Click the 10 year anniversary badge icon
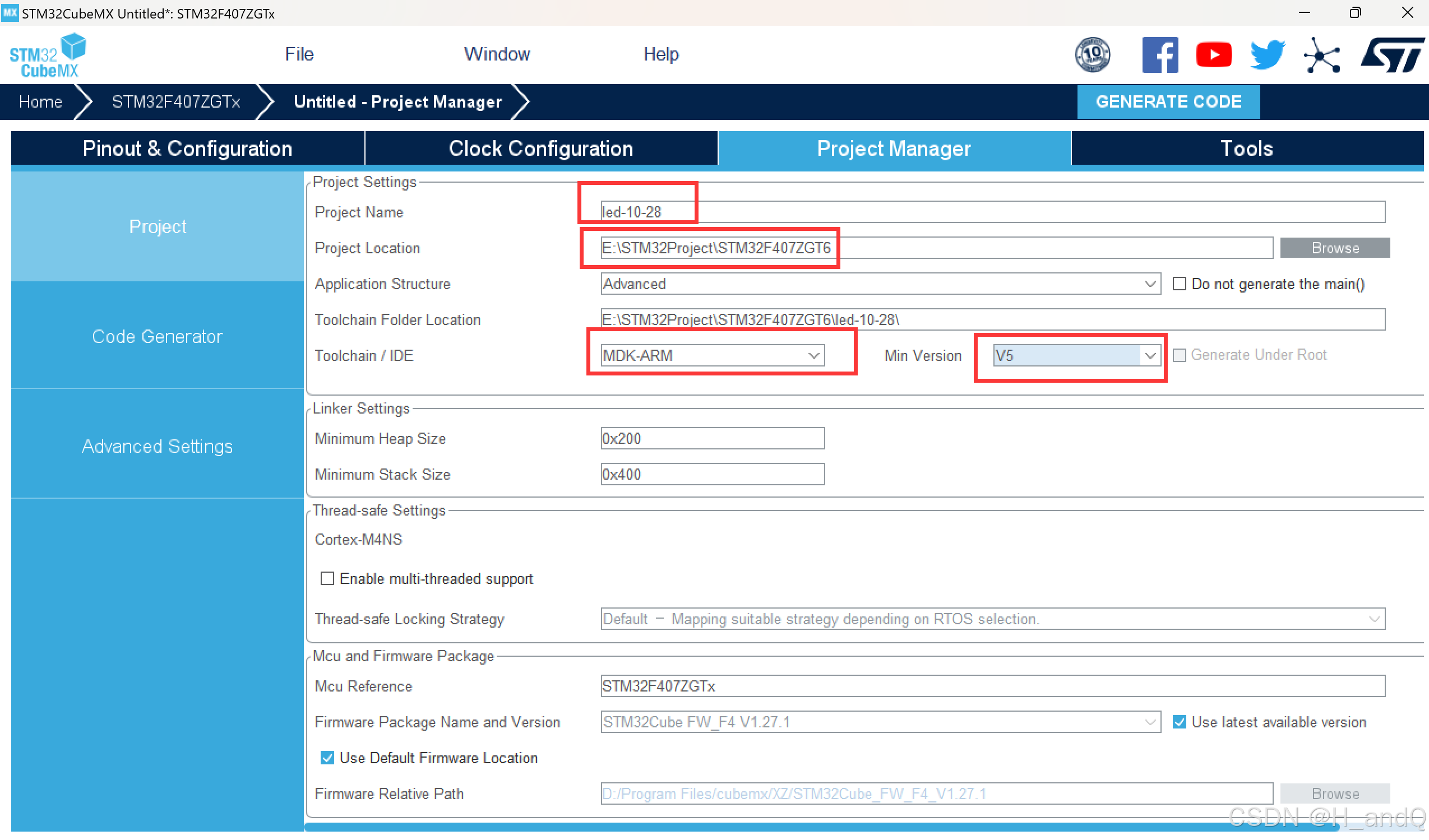This screenshot has width=1429, height=840. pos(1092,55)
